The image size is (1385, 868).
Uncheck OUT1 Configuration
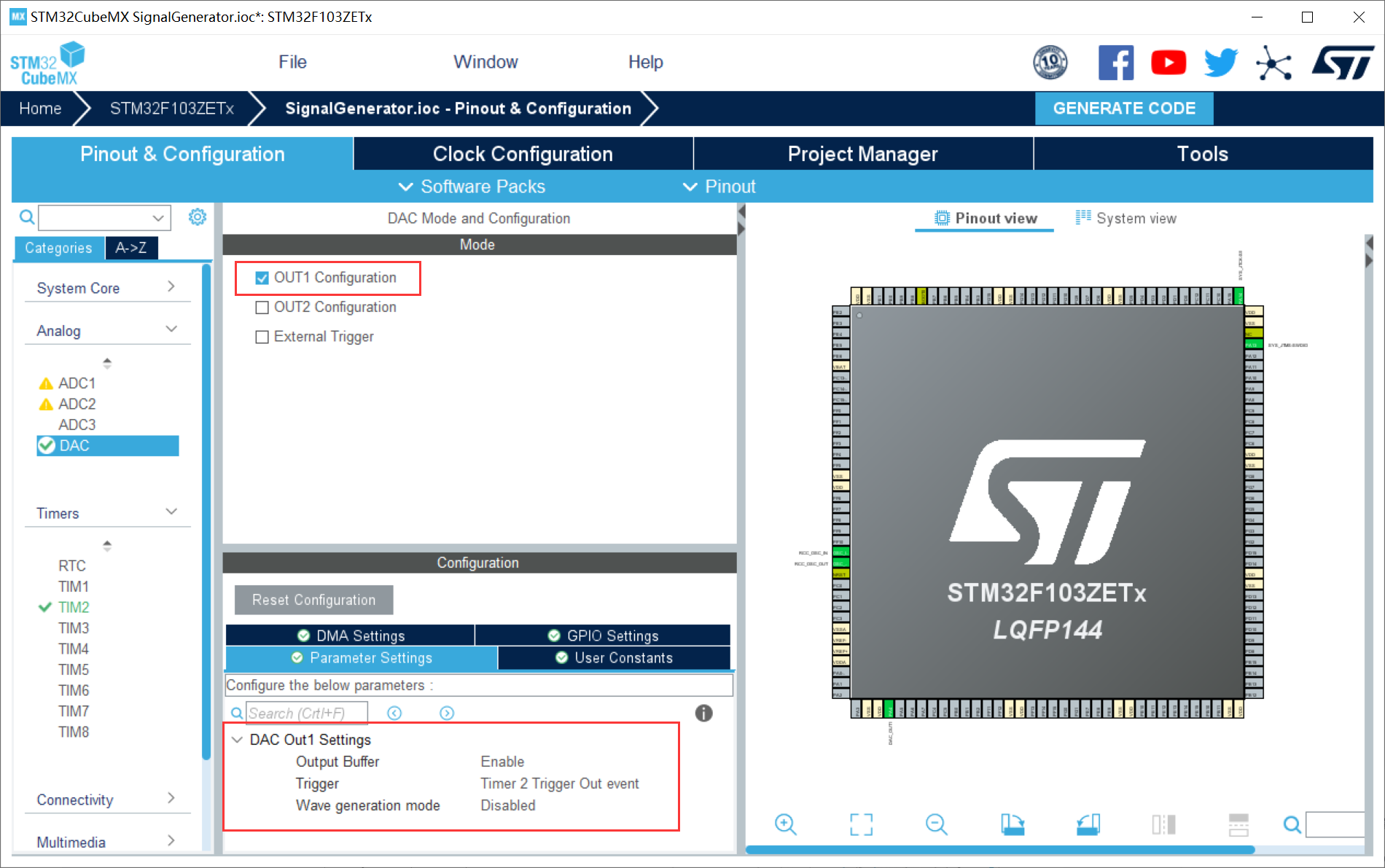point(262,278)
